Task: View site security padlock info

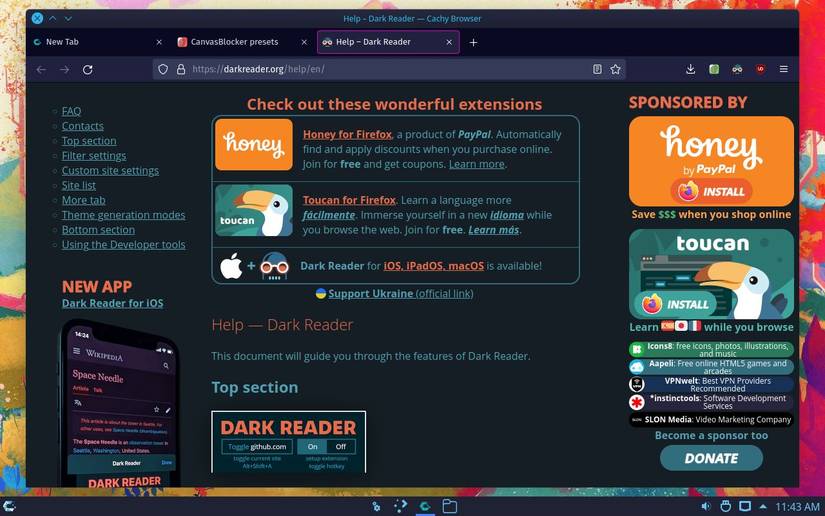Action: 181,69
